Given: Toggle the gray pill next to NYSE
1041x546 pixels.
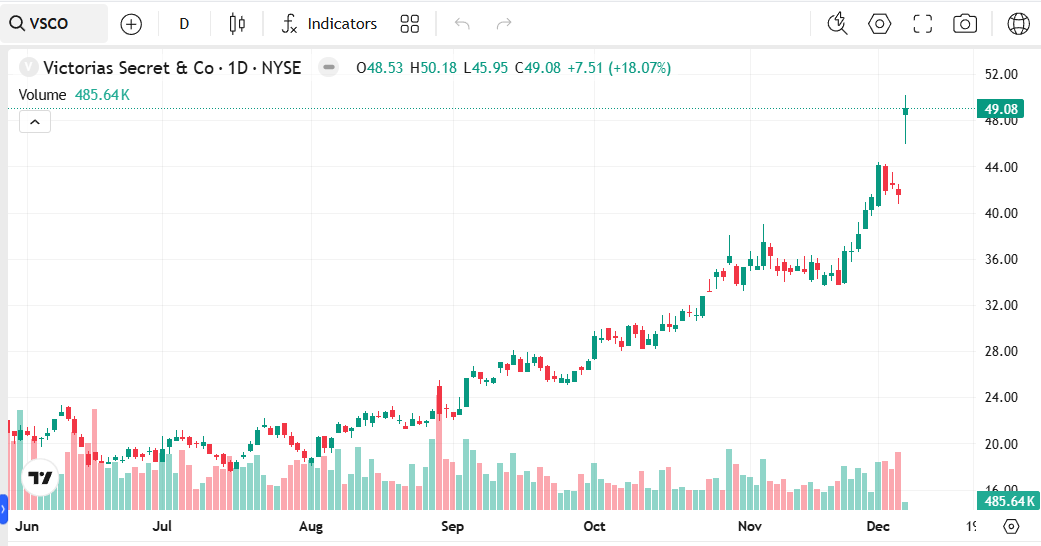Looking at the screenshot, I should [x=328, y=67].
